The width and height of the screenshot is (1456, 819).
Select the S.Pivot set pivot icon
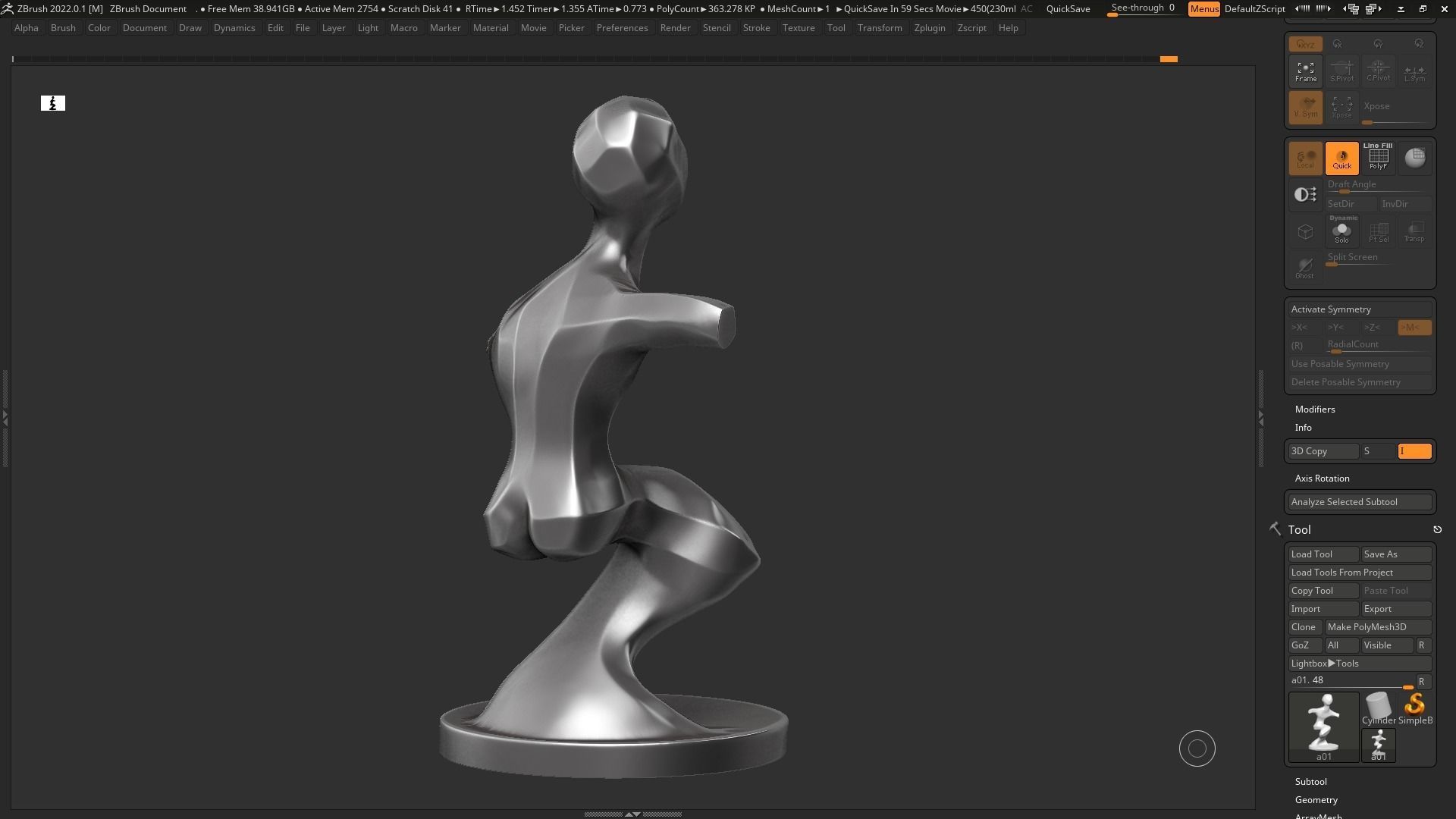1341,71
